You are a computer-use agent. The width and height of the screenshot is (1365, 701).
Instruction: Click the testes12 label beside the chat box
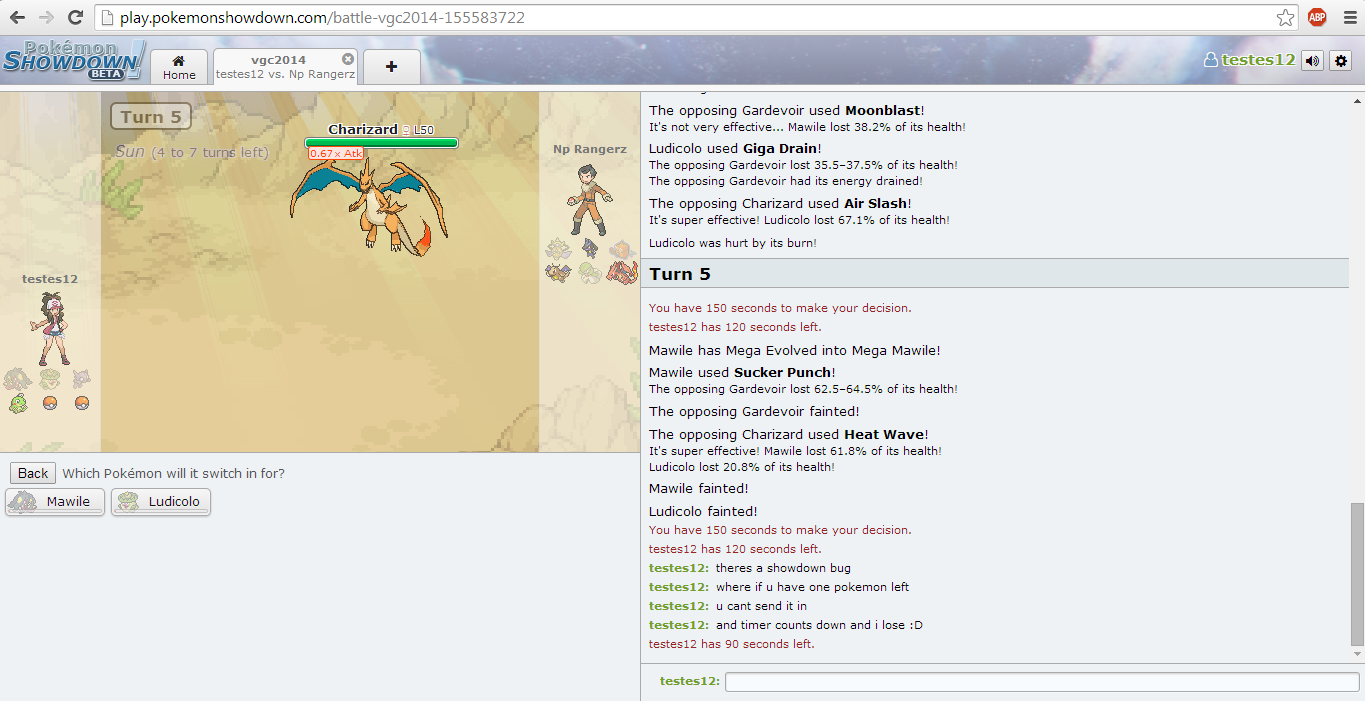[x=689, y=681]
